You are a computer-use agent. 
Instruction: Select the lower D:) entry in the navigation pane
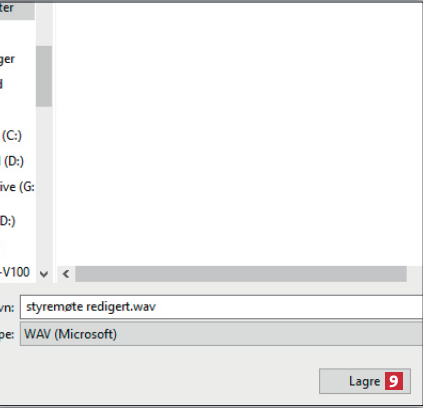point(8,221)
